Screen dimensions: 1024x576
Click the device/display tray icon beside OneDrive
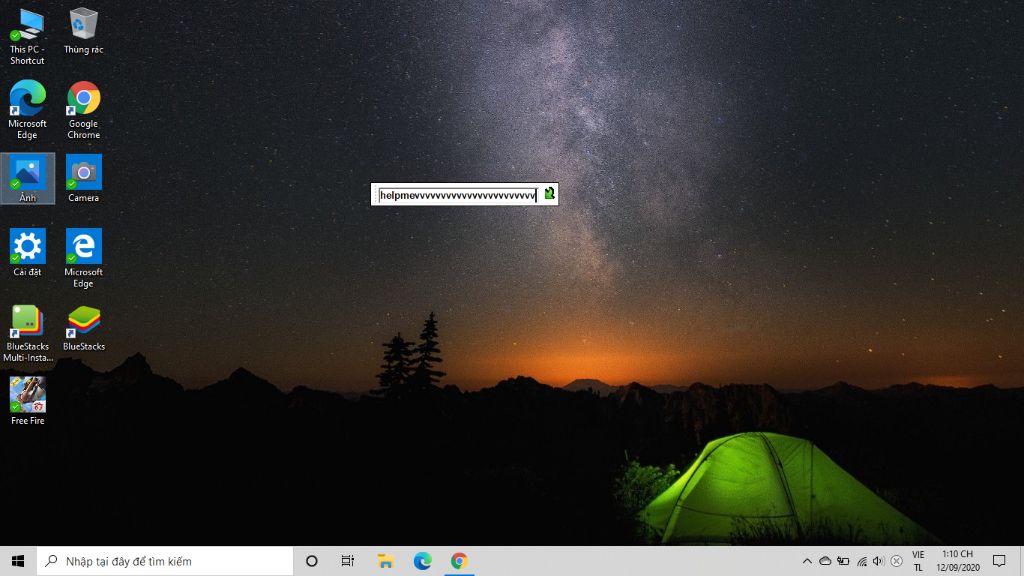(x=843, y=561)
